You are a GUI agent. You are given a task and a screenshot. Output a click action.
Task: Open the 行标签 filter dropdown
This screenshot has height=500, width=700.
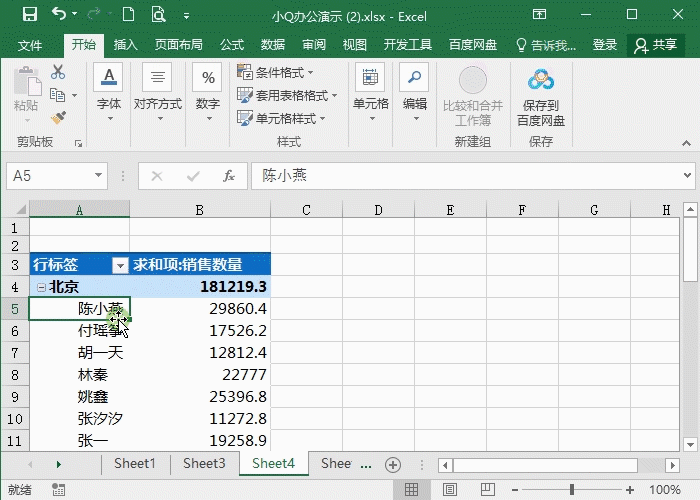click(120, 265)
